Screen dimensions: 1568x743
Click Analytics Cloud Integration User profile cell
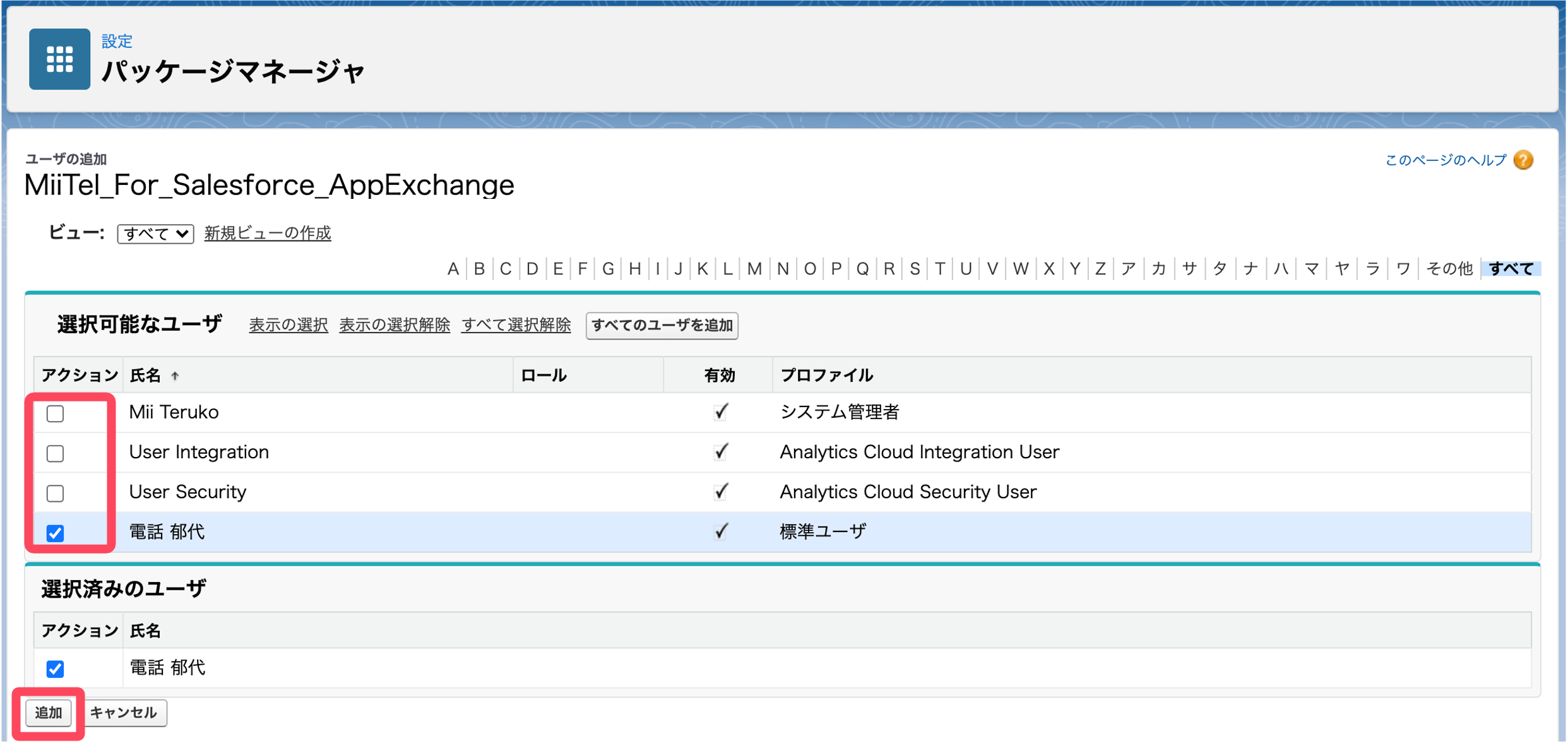coord(920,453)
